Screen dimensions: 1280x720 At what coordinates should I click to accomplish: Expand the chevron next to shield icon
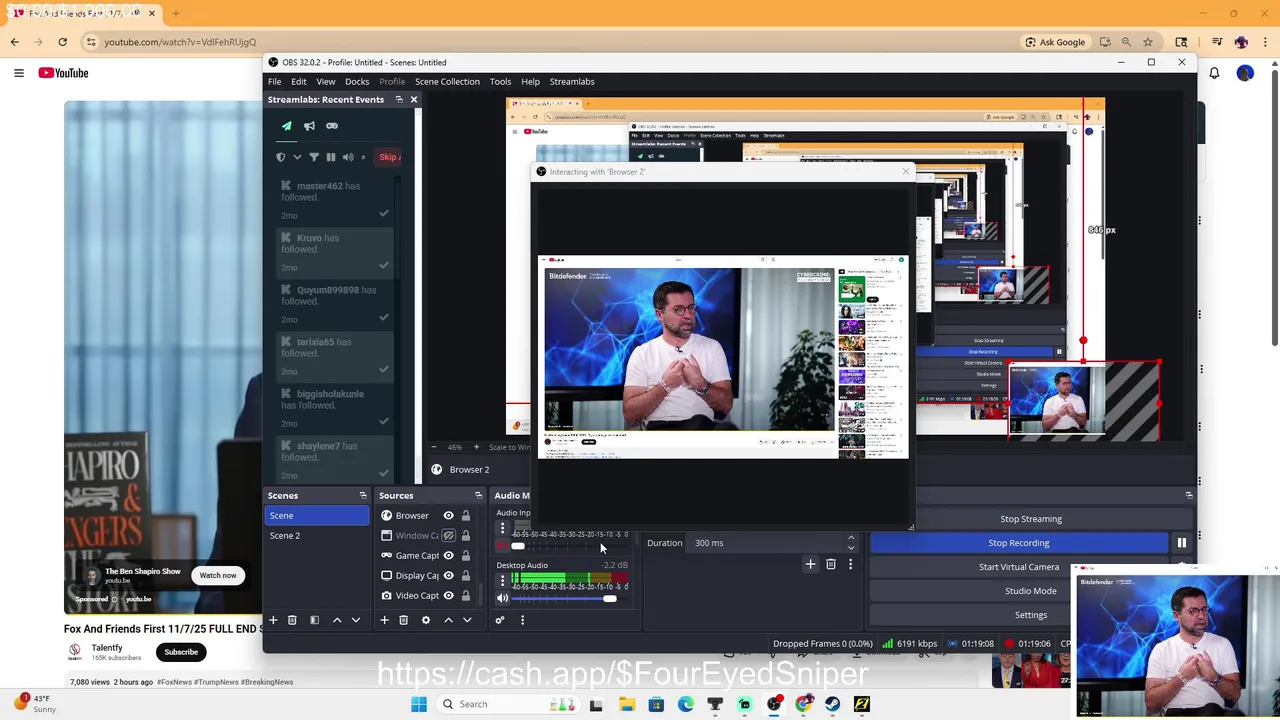point(297,157)
